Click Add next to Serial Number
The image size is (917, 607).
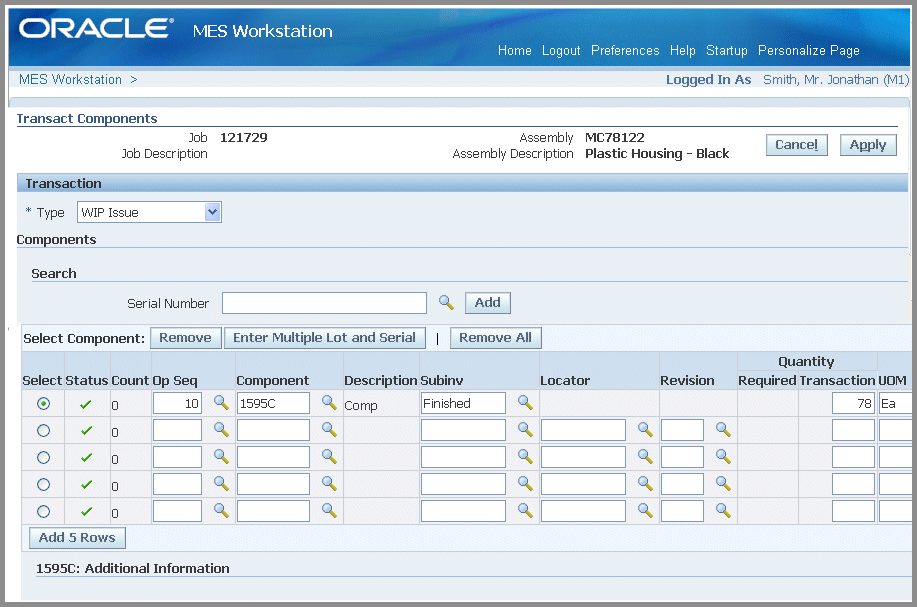[488, 303]
